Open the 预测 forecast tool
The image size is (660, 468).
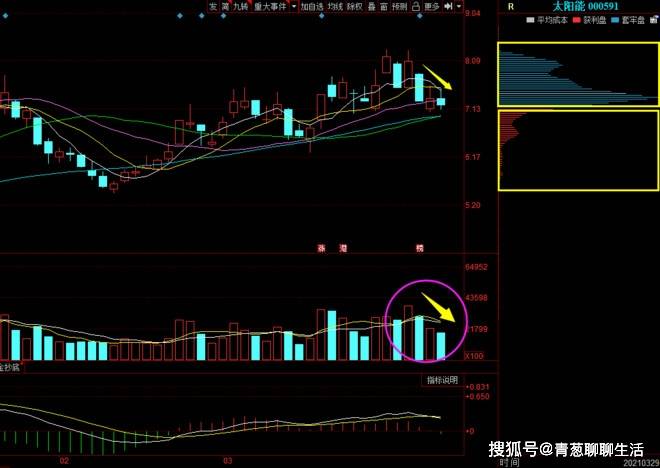click(399, 6)
